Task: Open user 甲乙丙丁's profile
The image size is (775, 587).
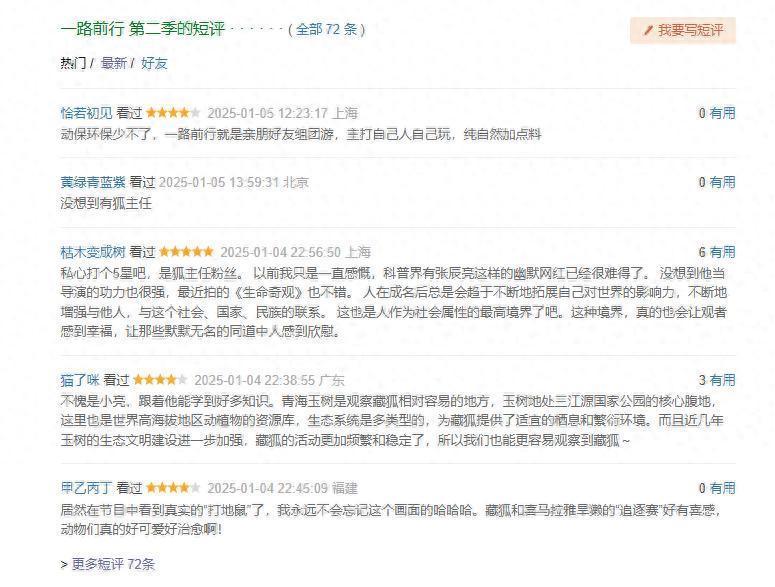Action: (x=86, y=488)
